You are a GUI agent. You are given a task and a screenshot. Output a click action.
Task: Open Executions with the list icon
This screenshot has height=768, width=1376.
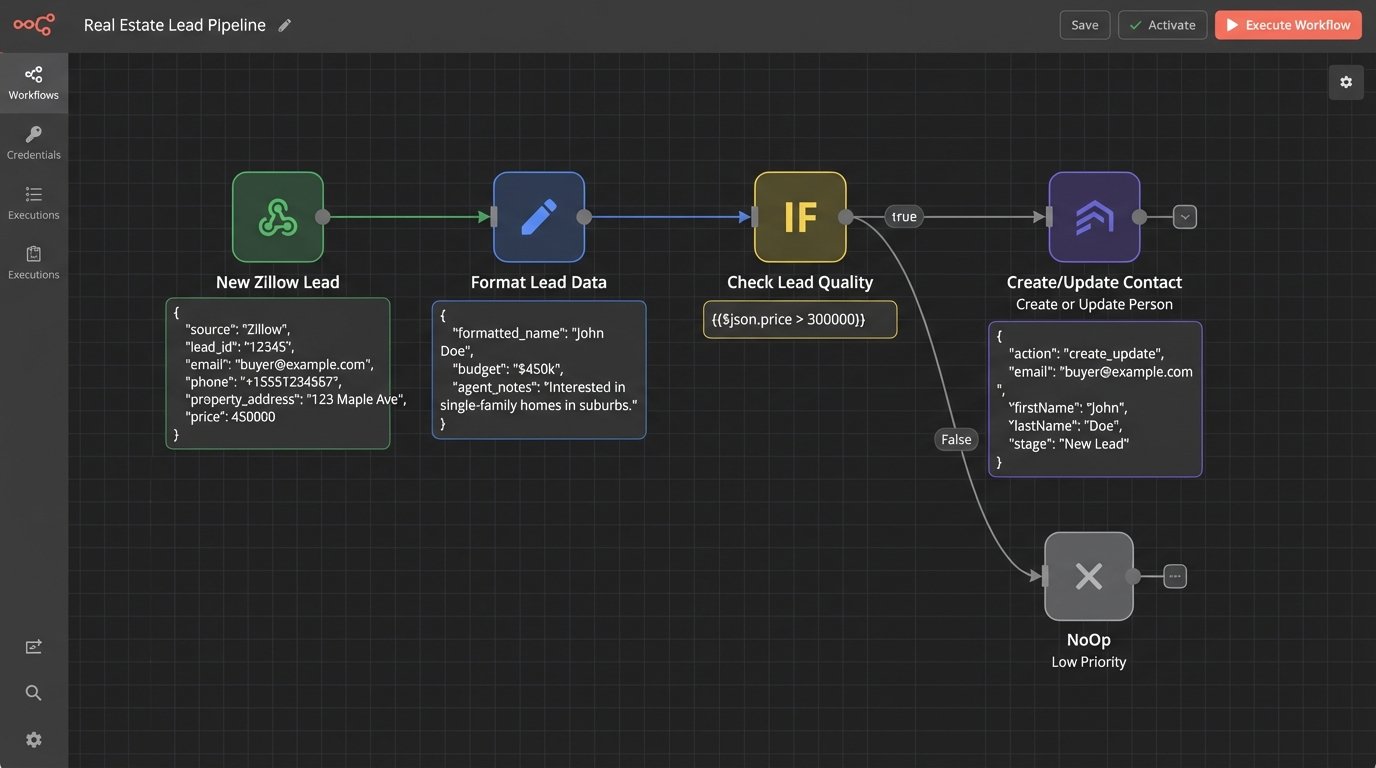click(x=34, y=203)
